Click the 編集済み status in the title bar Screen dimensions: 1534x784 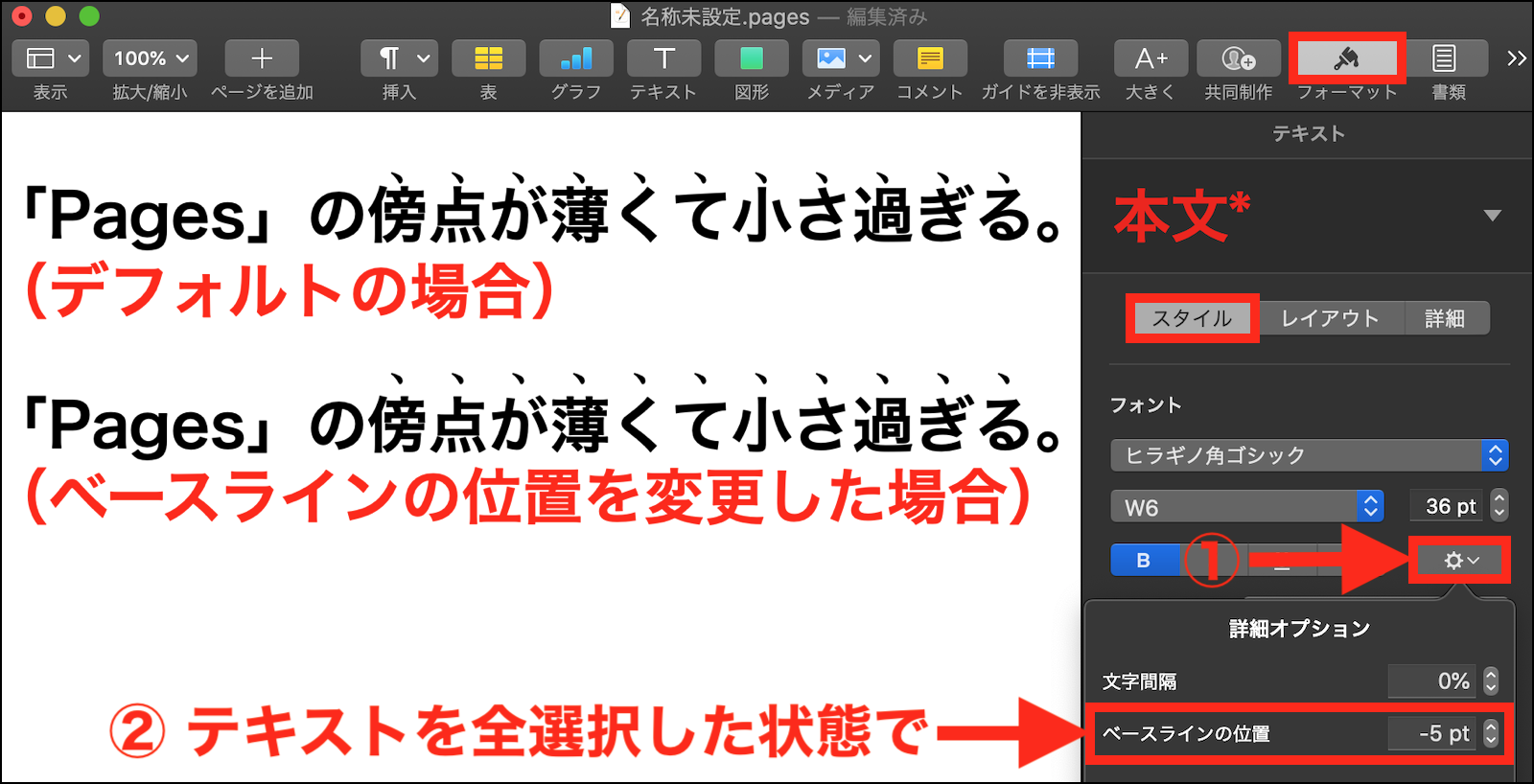(x=887, y=17)
